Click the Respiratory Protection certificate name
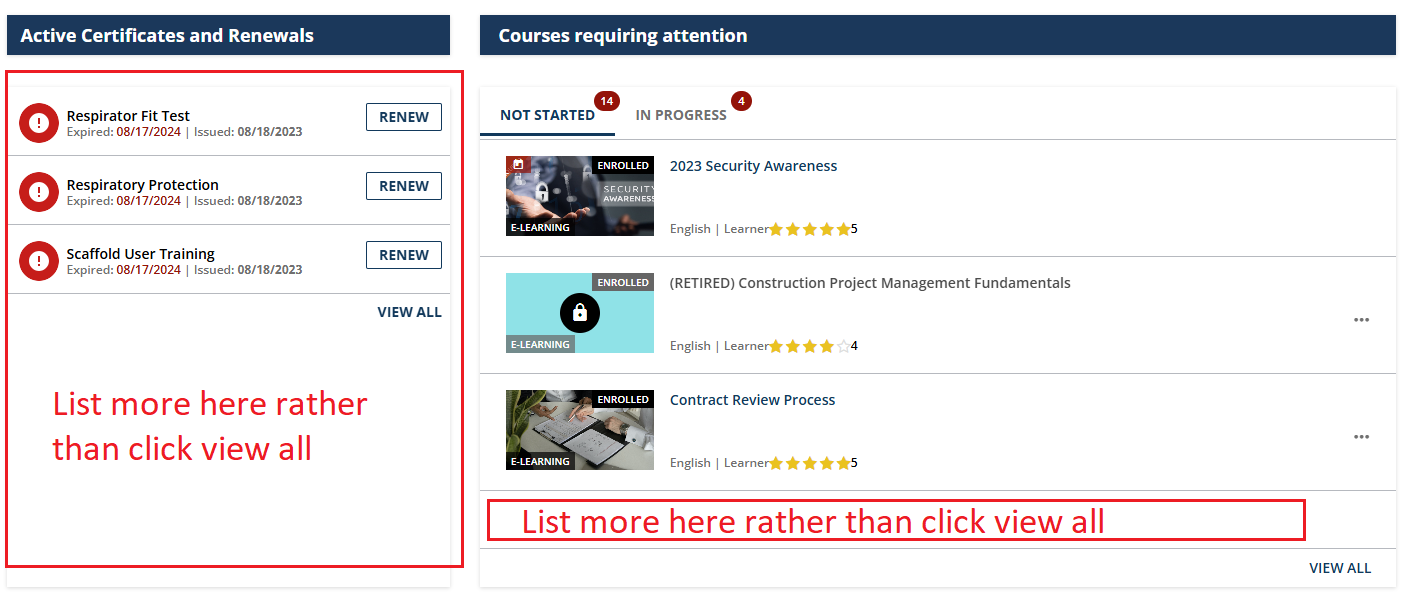This screenshot has height=600, width=1401. pos(143,185)
